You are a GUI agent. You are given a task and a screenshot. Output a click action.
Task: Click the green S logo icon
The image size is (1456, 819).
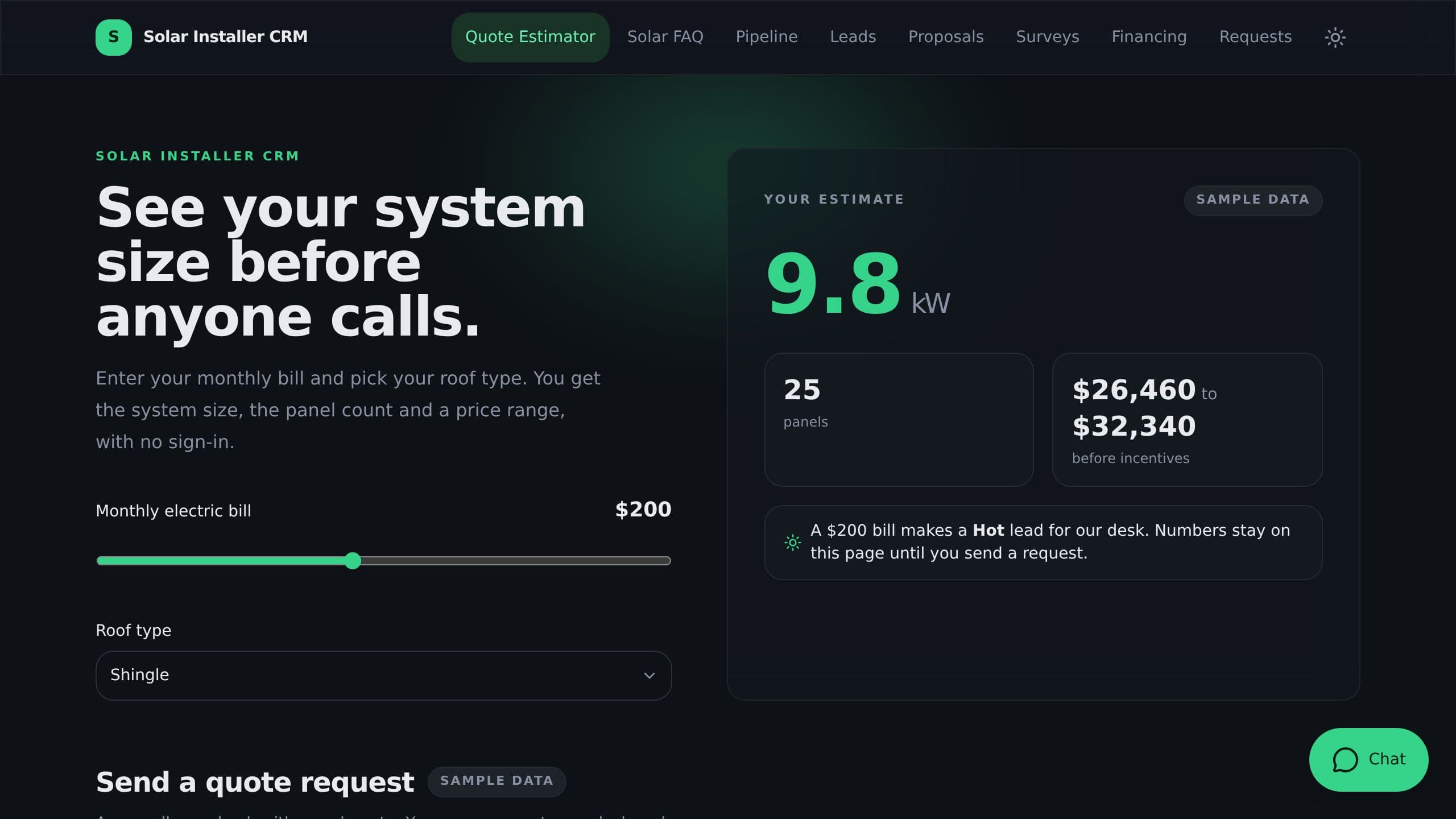point(114,38)
